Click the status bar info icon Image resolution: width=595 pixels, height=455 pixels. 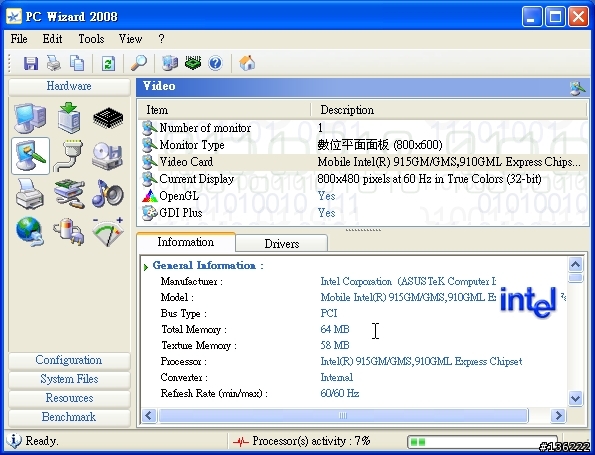point(14,441)
